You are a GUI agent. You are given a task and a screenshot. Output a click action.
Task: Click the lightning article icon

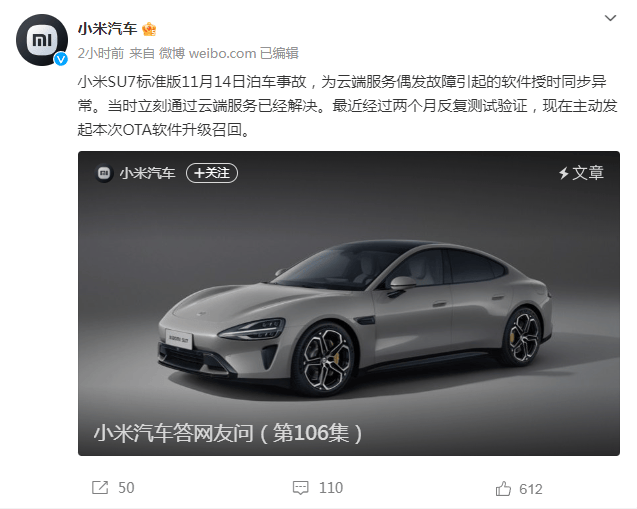(563, 173)
